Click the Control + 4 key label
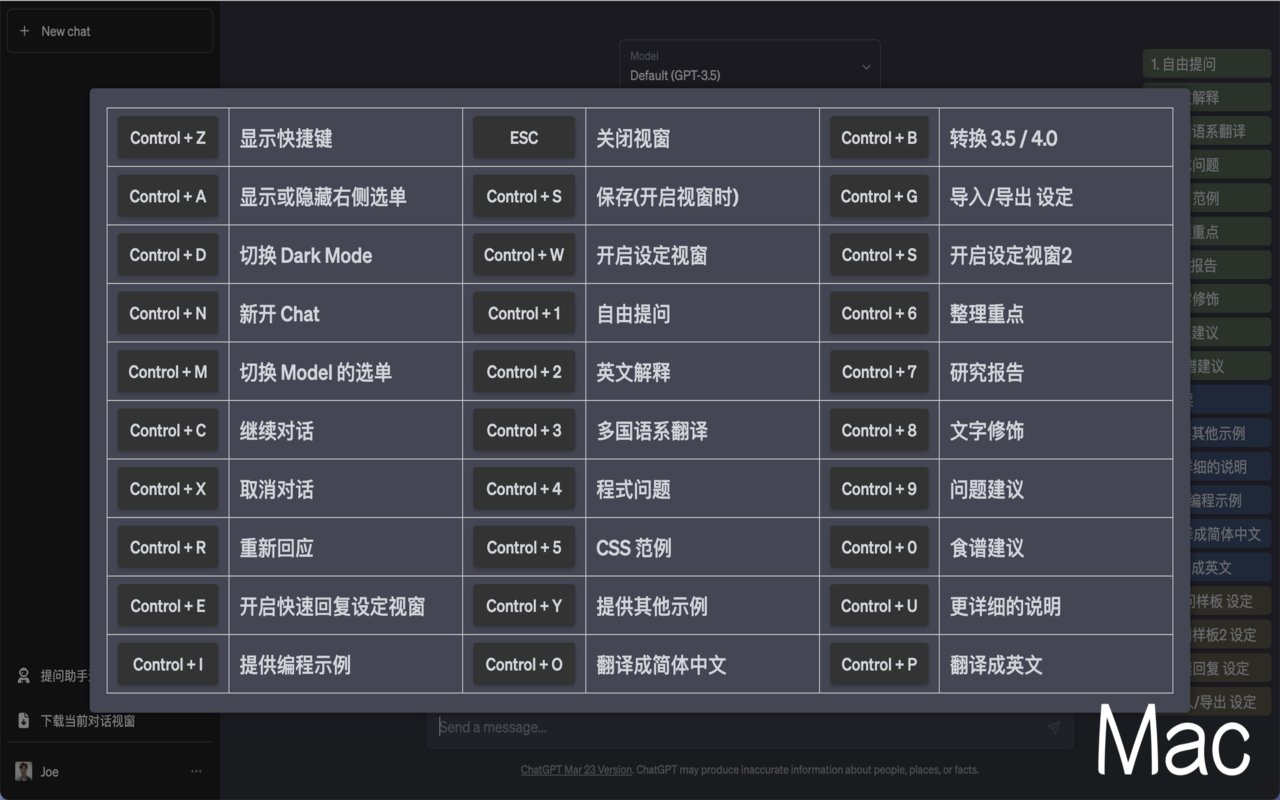Screen dimensions: 1280x800 point(524,489)
